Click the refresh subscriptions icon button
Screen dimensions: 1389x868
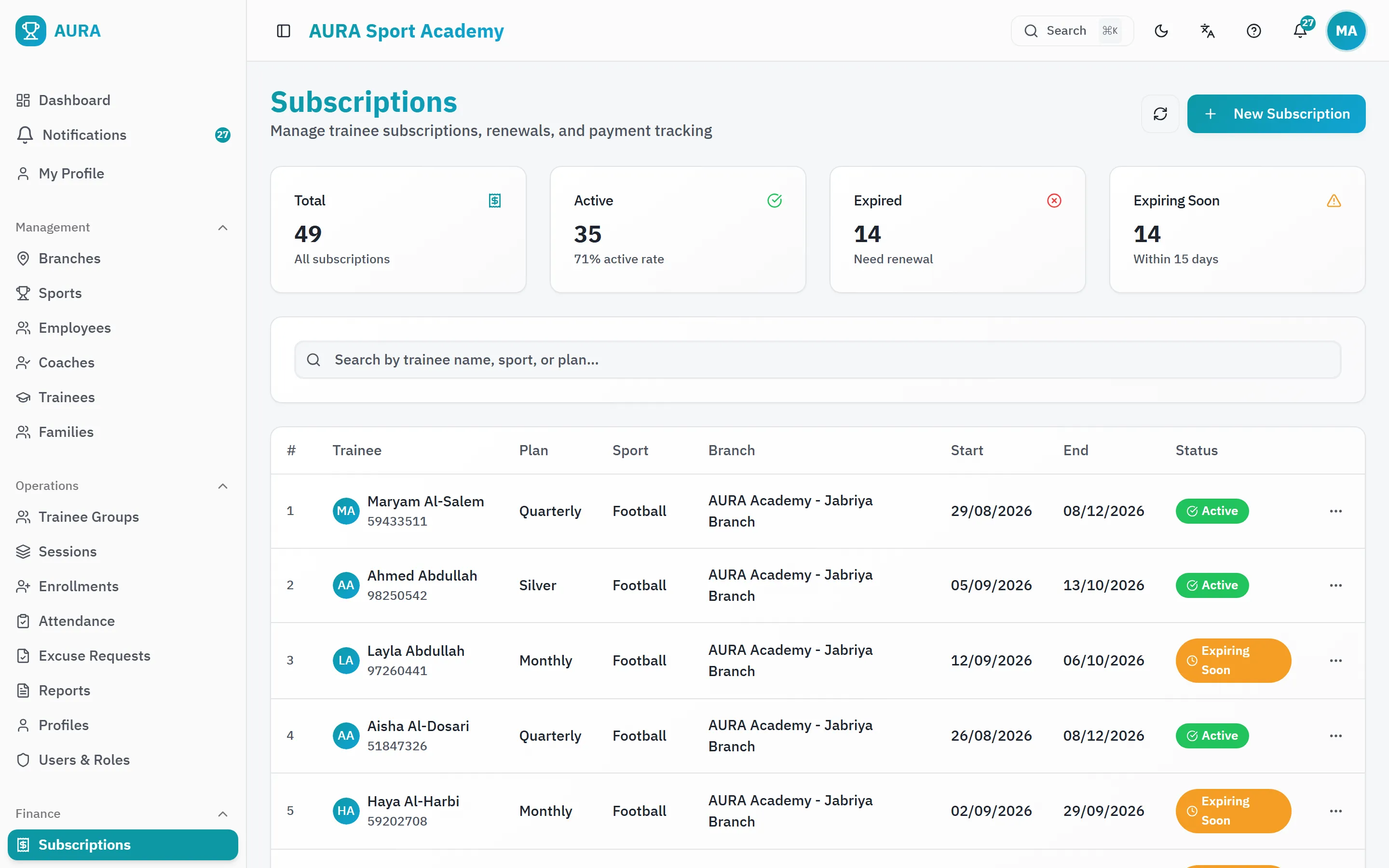coord(1160,114)
